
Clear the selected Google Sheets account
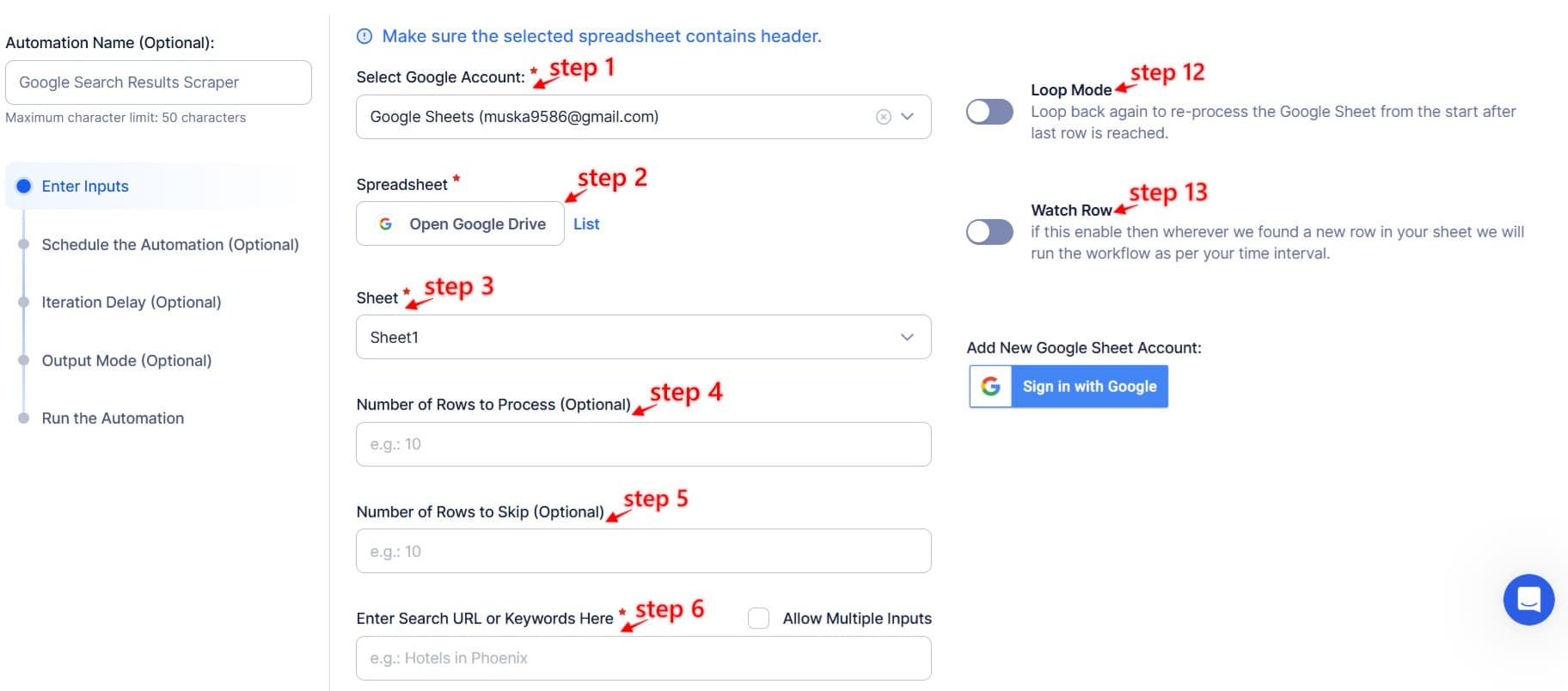pyautogui.click(x=883, y=116)
